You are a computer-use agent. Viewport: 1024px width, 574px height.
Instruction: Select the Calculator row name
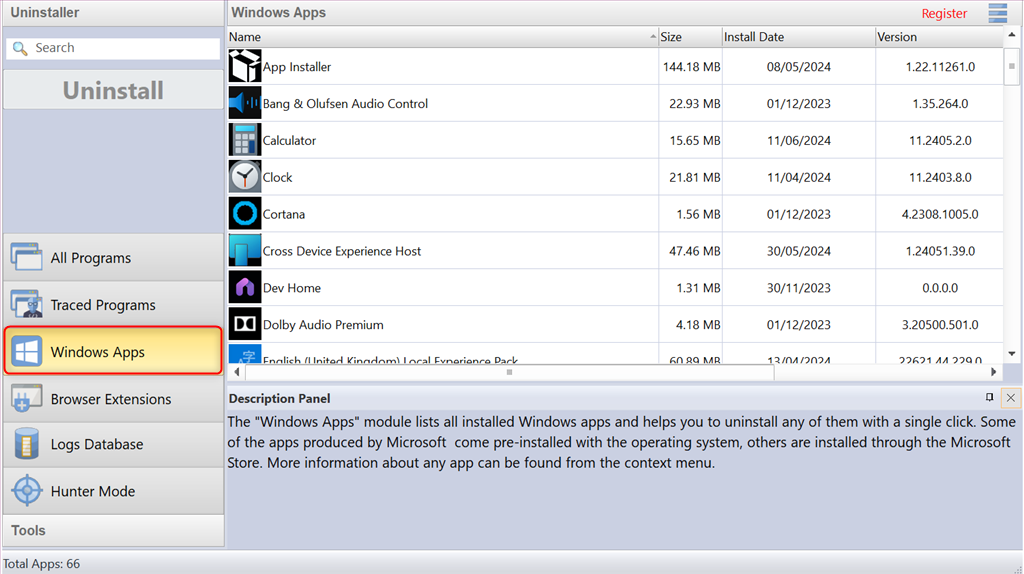(289, 140)
